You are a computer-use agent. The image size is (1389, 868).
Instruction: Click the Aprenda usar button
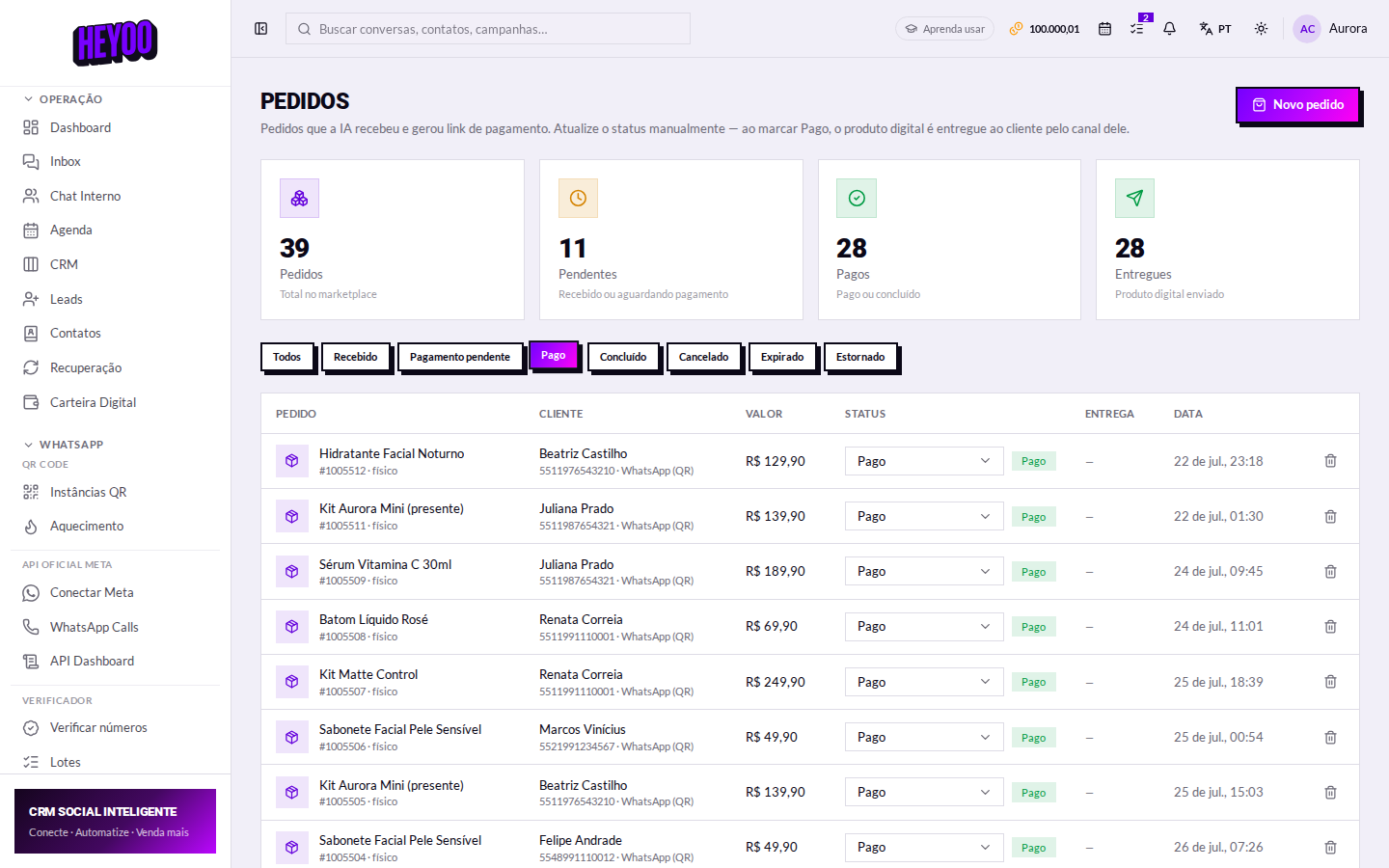tap(944, 29)
